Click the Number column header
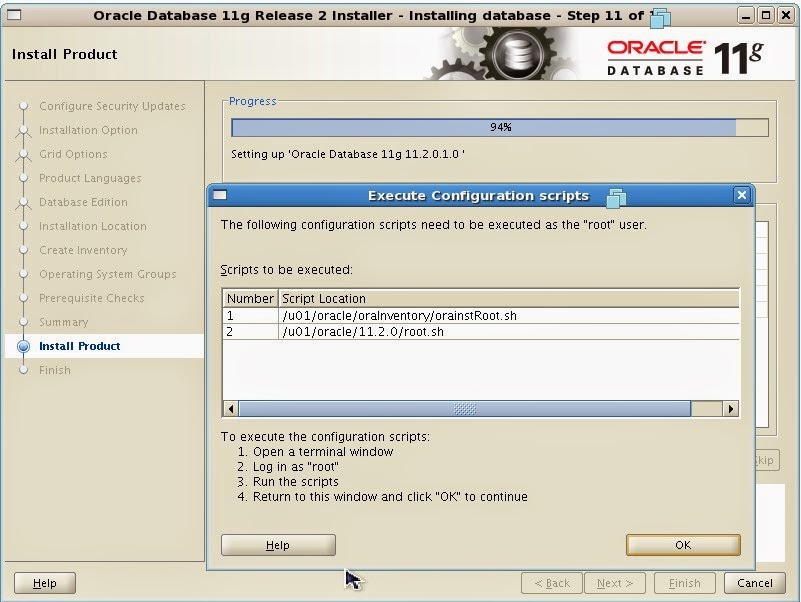This screenshot has height=602, width=801. click(250, 298)
